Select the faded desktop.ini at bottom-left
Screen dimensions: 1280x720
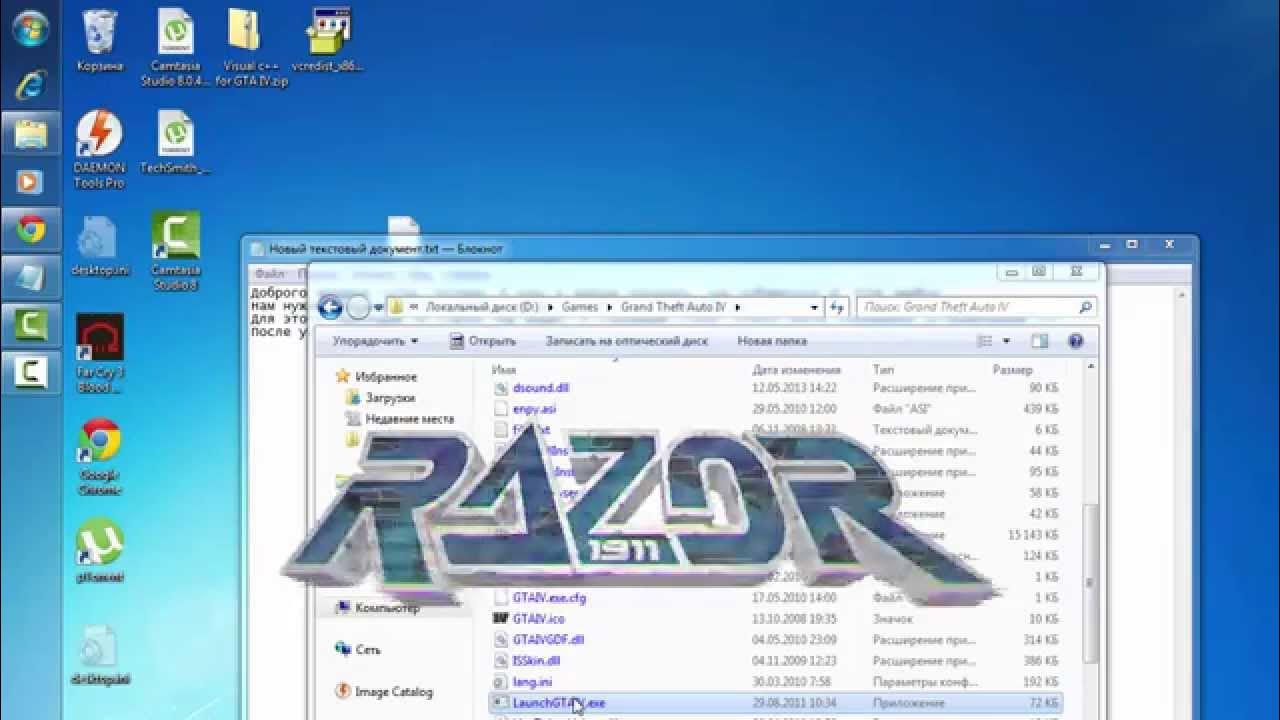pyautogui.click(x=99, y=655)
